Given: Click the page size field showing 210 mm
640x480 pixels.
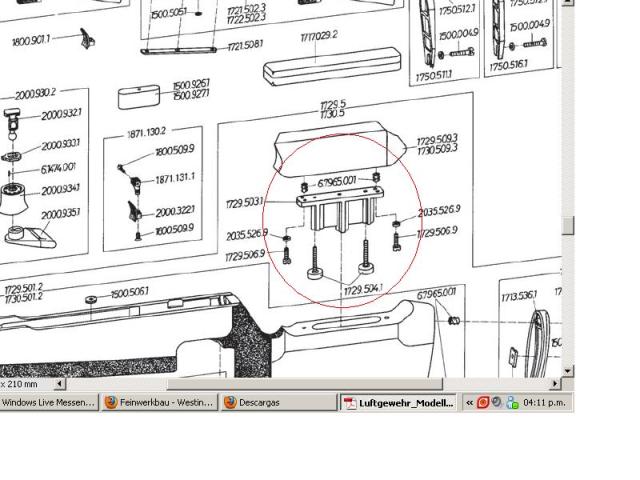Looking at the screenshot, I should (22, 384).
